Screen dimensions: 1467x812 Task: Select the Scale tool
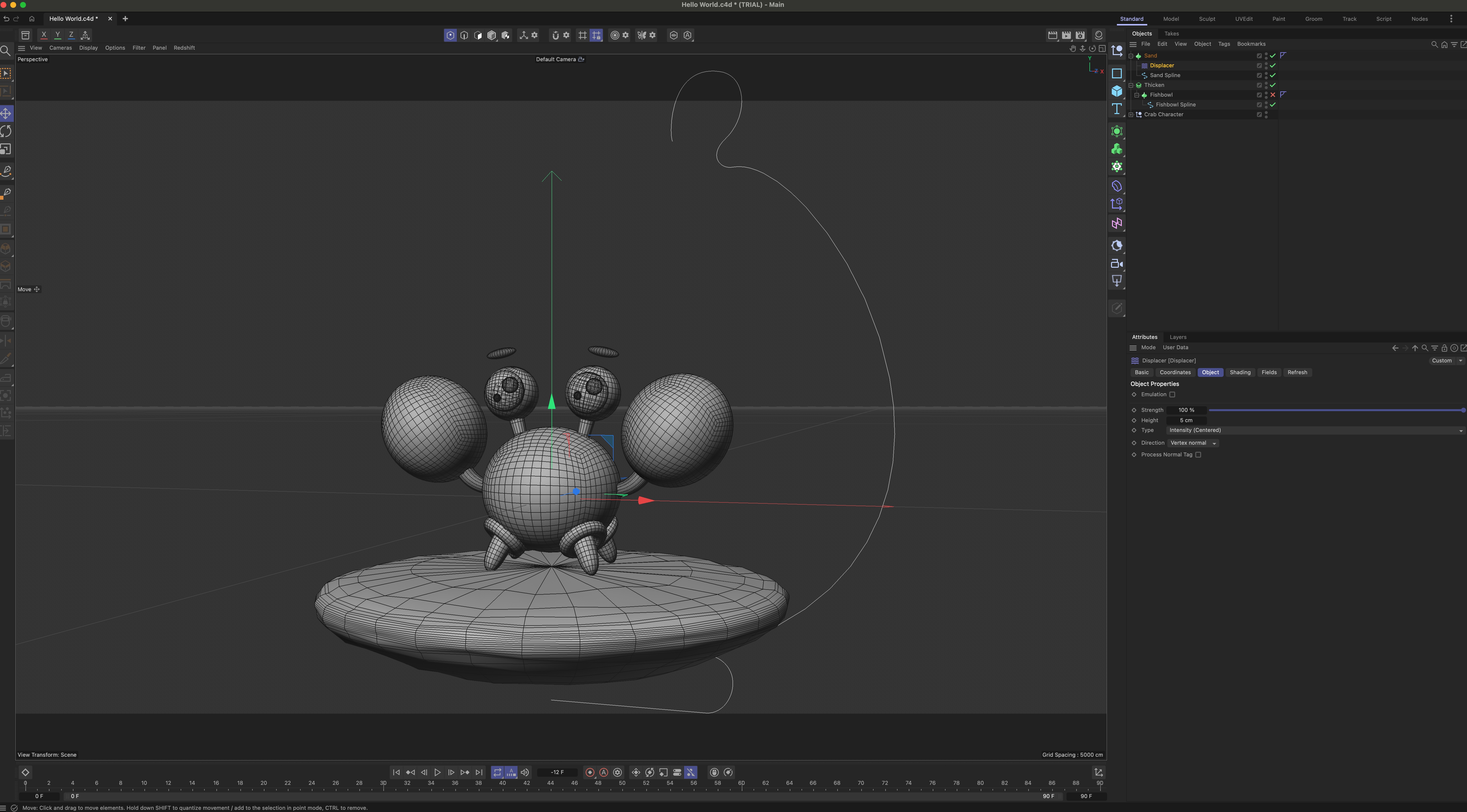[x=6, y=149]
